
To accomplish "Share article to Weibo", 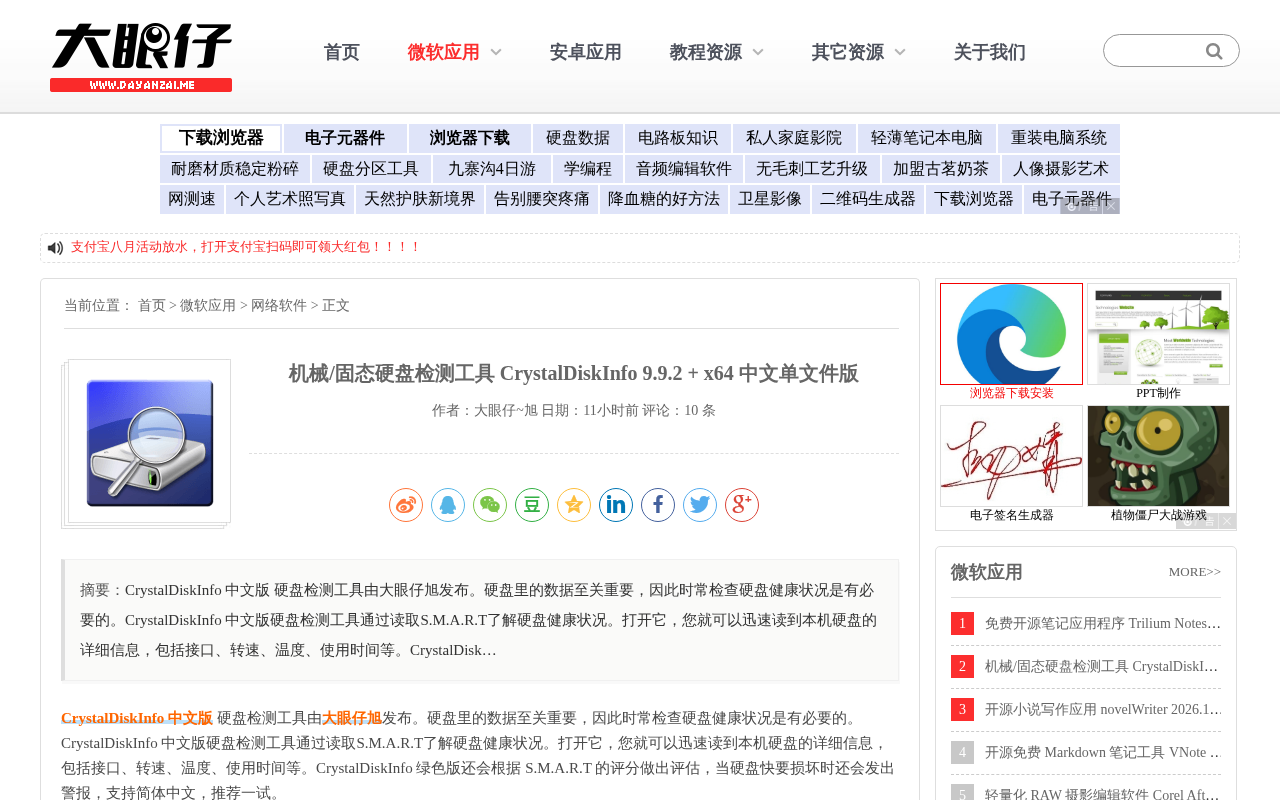I will point(406,505).
